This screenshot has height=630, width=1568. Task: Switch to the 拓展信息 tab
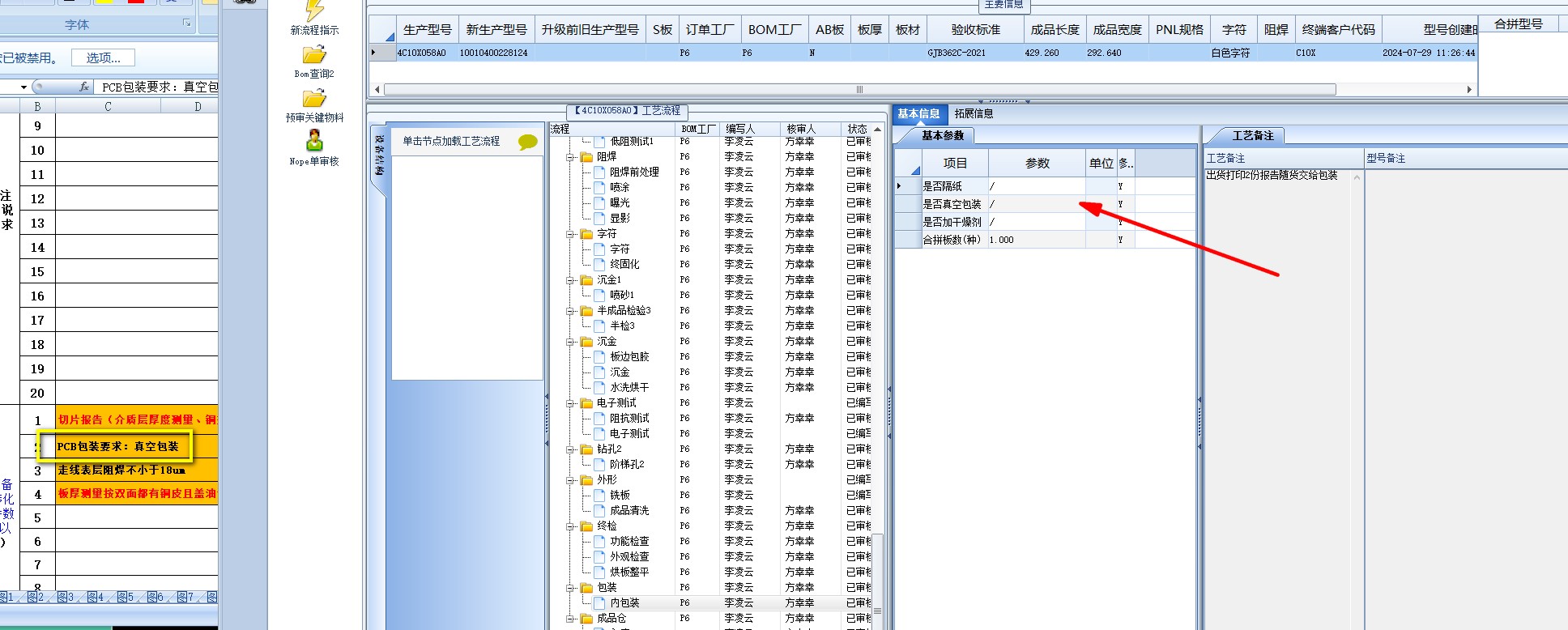(x=974, y=113)
